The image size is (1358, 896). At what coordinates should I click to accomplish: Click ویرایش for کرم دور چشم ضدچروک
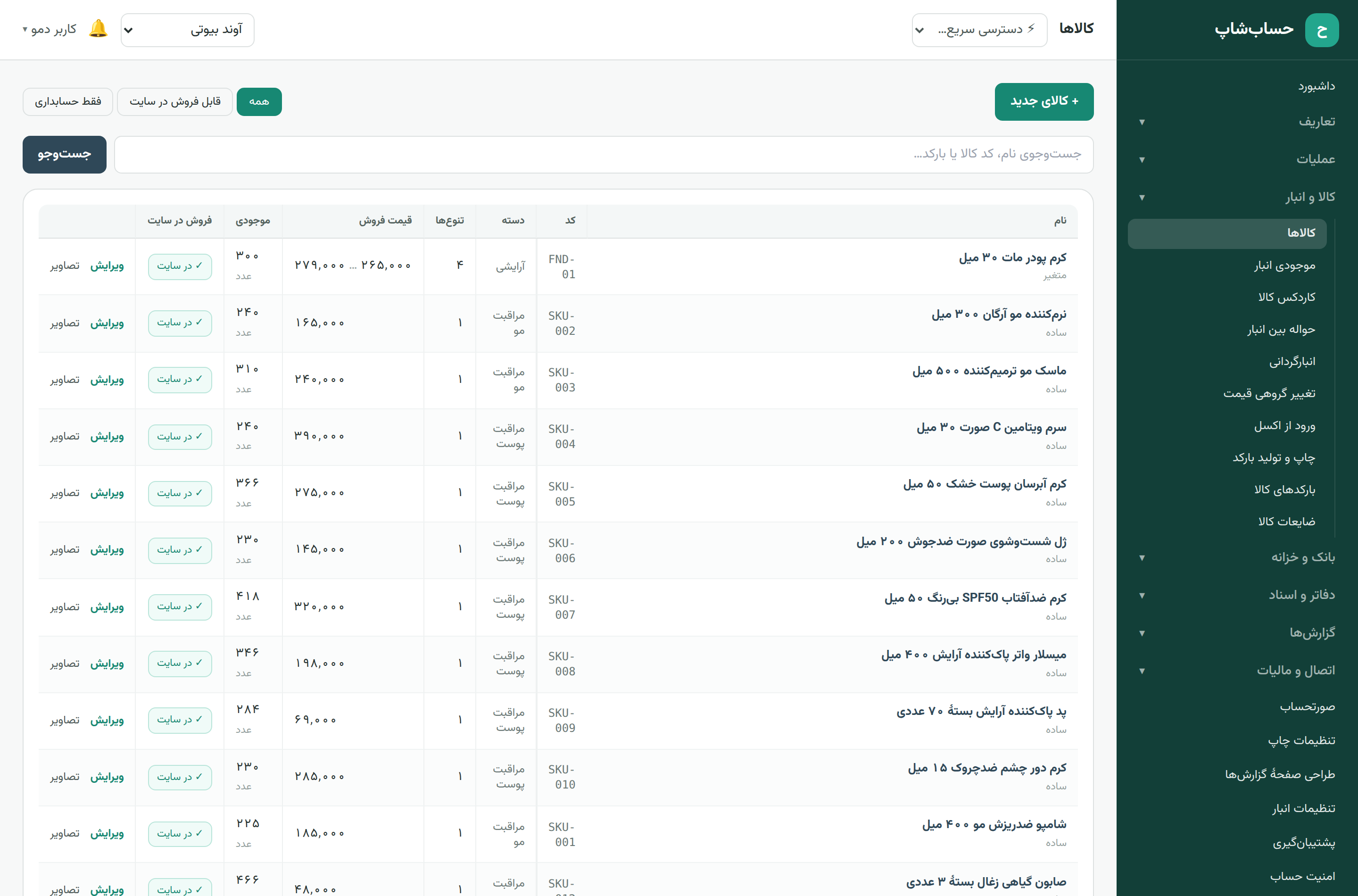pyautogui.click(x=107, y=777)
